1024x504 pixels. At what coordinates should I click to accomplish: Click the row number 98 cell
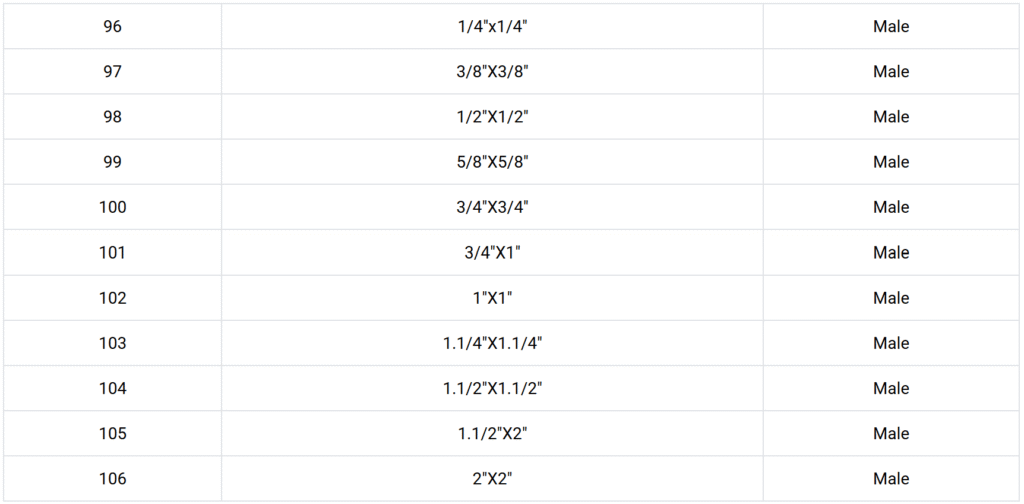(x=112, y=117)
